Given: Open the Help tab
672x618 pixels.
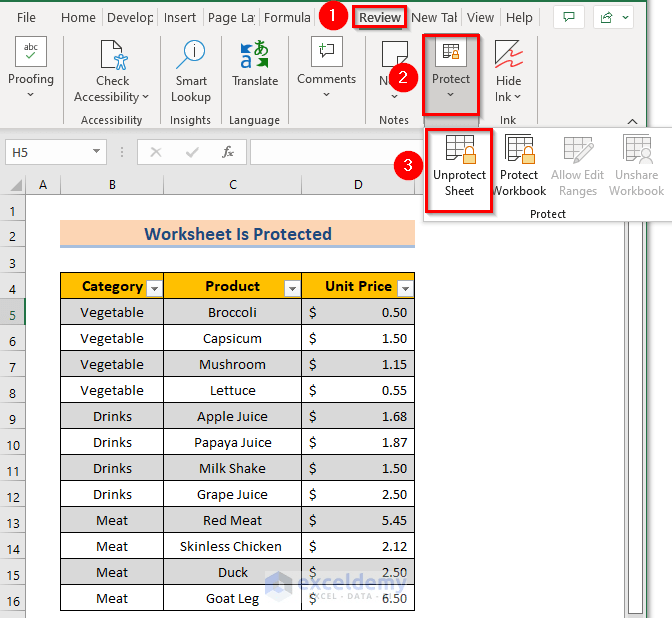Looking at the screenshot, I should [519, 18].
